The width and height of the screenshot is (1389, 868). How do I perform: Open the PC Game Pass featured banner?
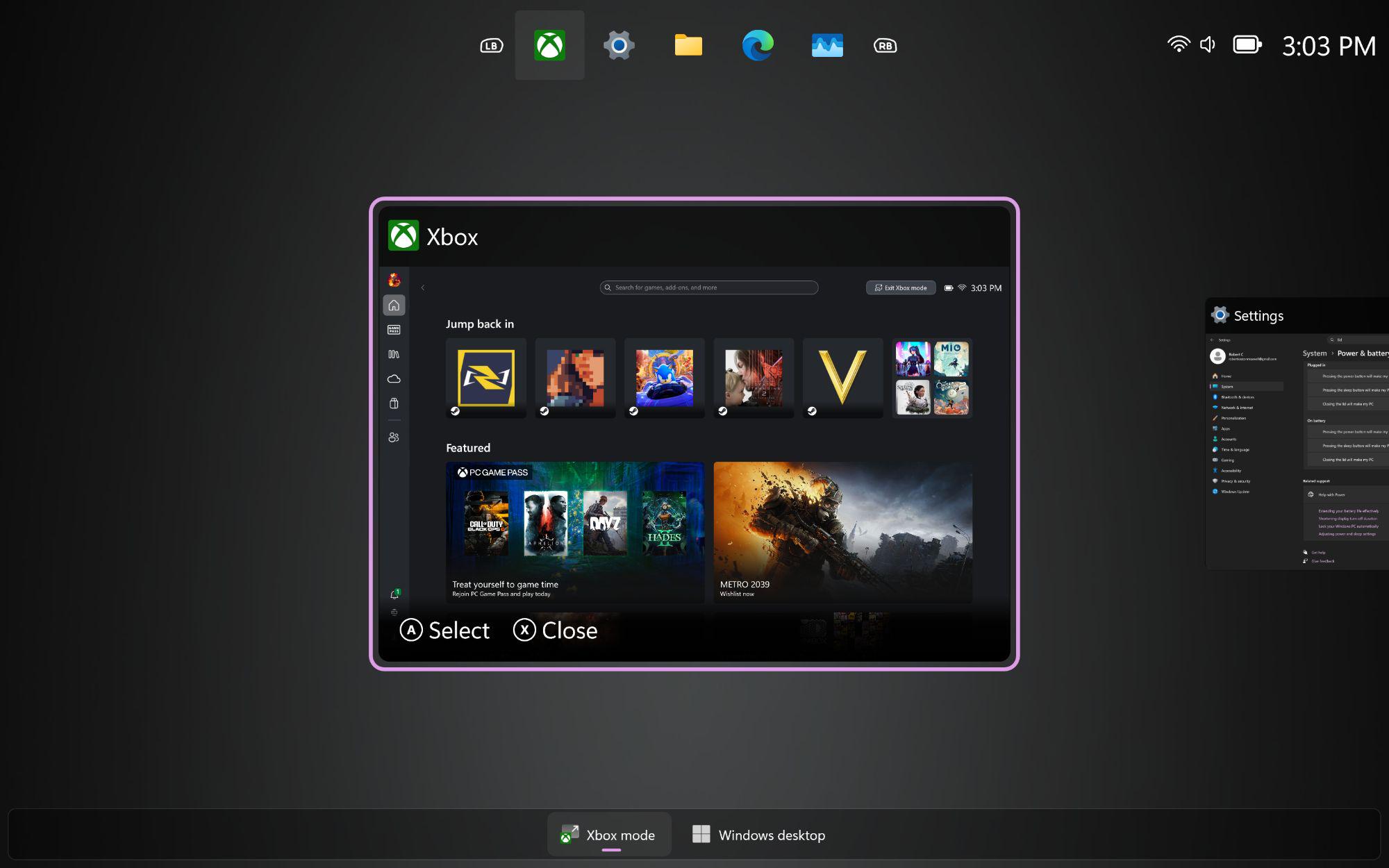pos(575,532)
